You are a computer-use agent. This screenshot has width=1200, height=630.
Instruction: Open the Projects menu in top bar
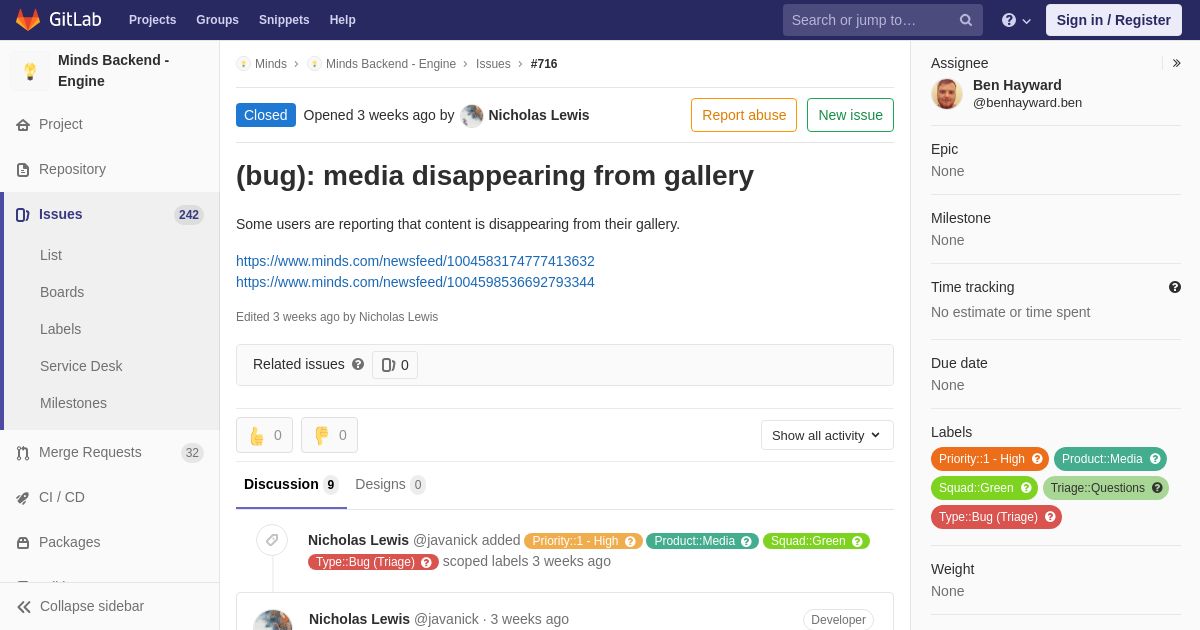pyautogui.click(x=152, y=20)
